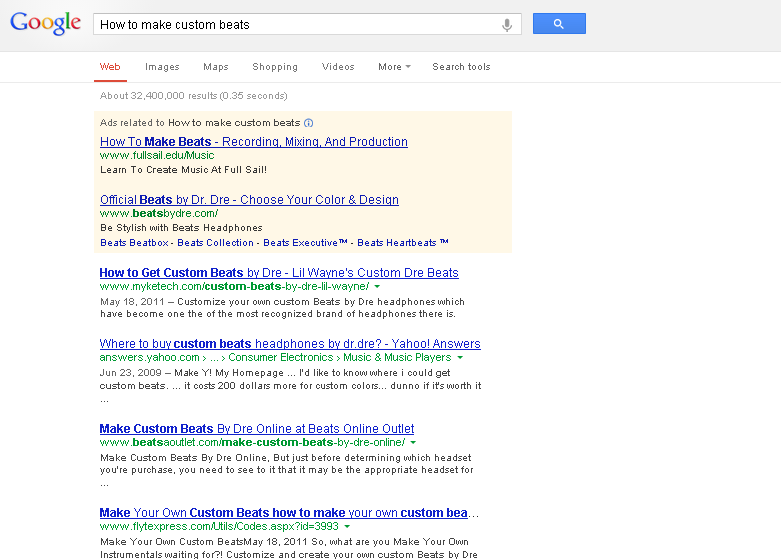
Task: Click the www.beatsbydre.com/ URL text
Action: click(x=159, y=214)
